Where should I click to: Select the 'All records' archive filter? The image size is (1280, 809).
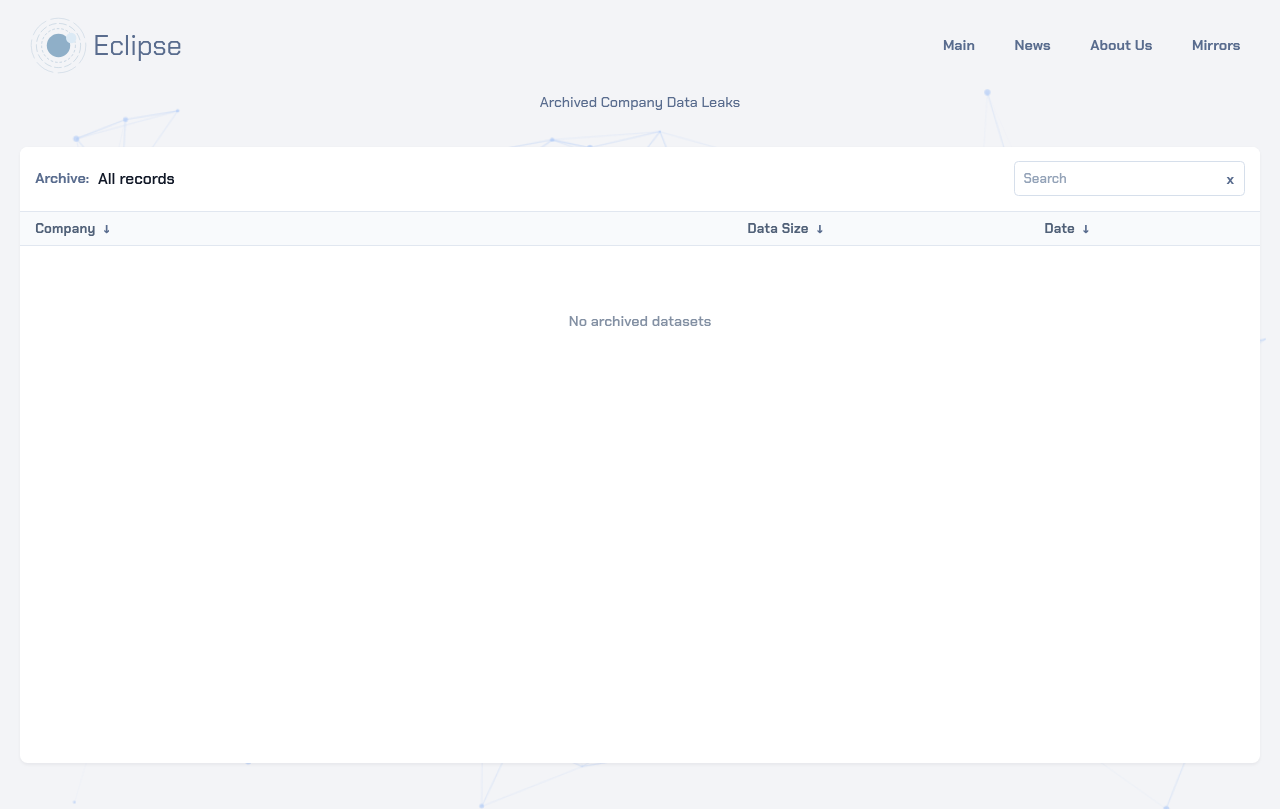coord(136,179)
